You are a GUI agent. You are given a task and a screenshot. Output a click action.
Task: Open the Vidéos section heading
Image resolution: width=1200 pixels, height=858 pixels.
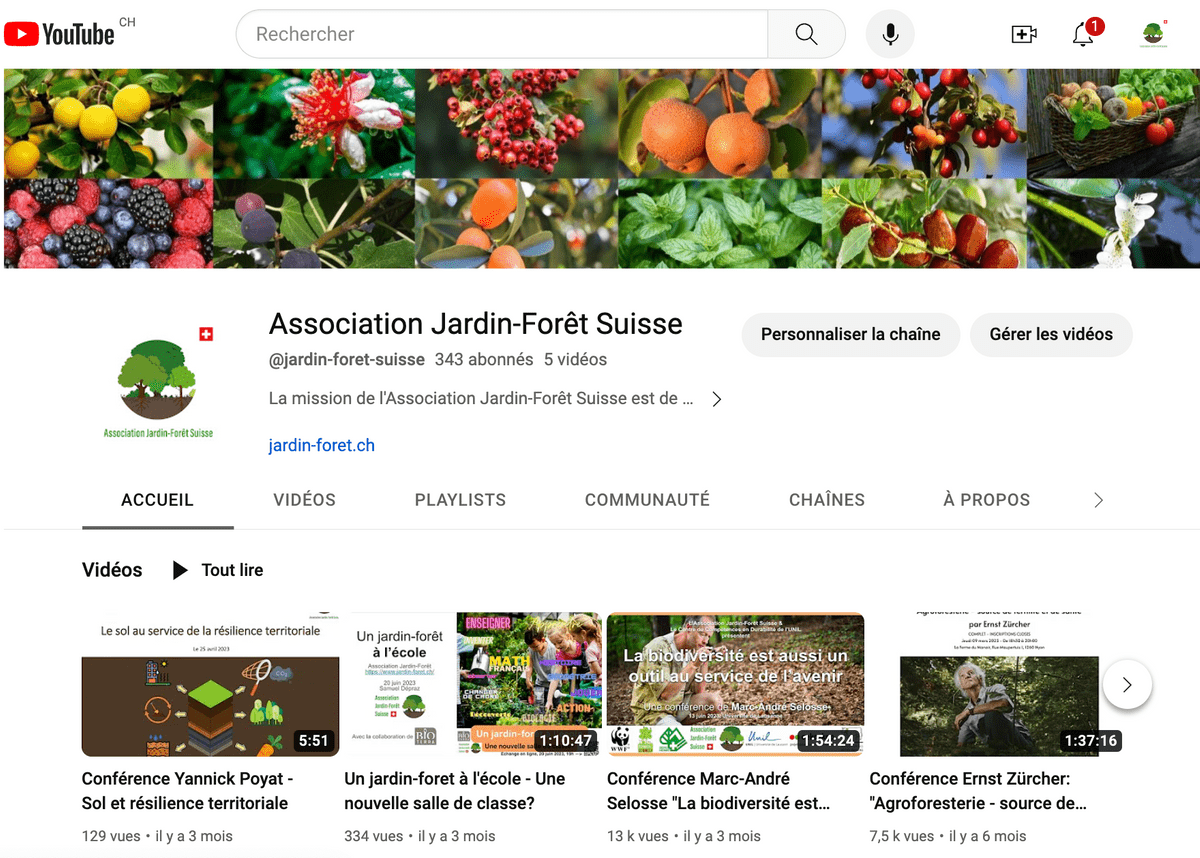[x=112, y=570]
